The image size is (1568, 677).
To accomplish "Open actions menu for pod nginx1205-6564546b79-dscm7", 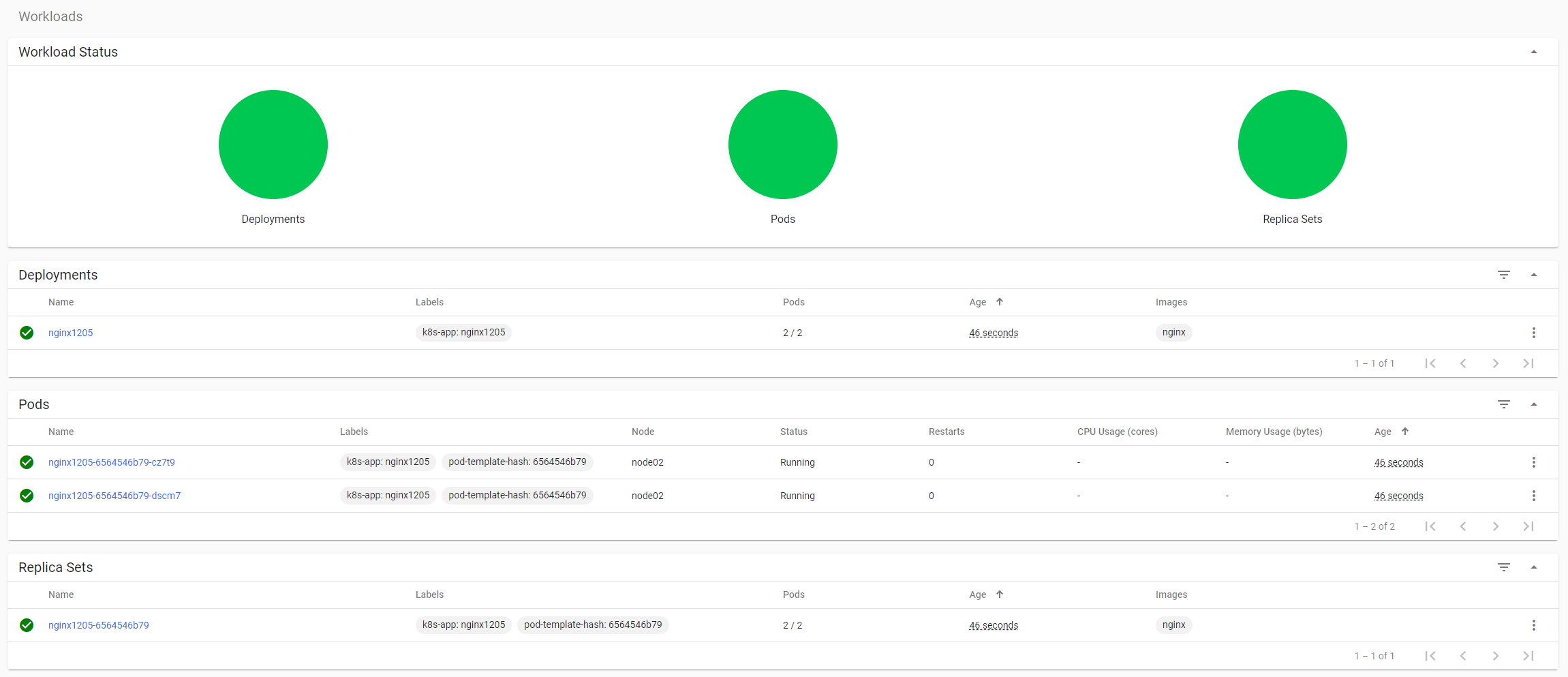I will click(1533, 496).
